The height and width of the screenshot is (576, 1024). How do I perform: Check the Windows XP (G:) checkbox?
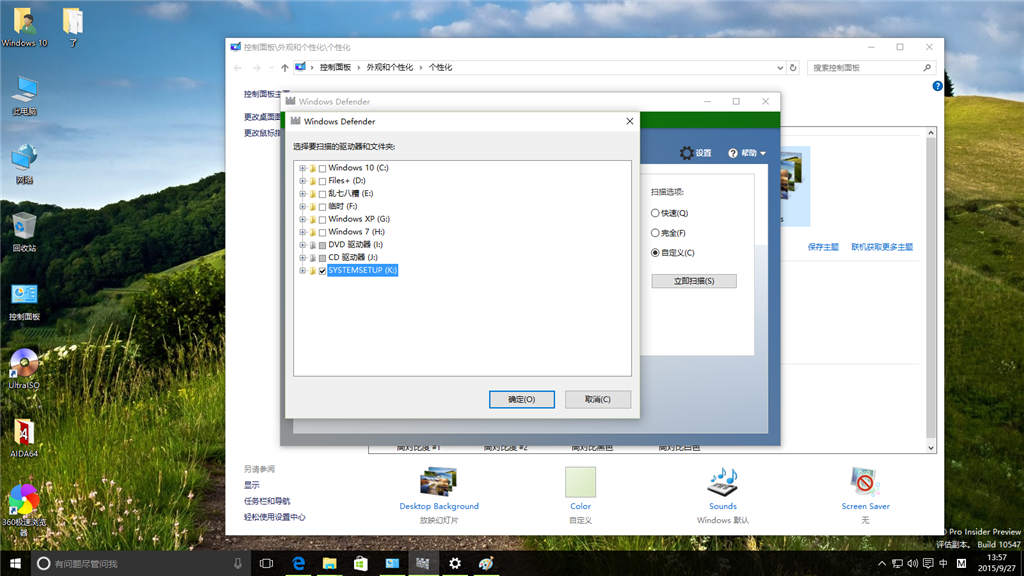[322, 219]
